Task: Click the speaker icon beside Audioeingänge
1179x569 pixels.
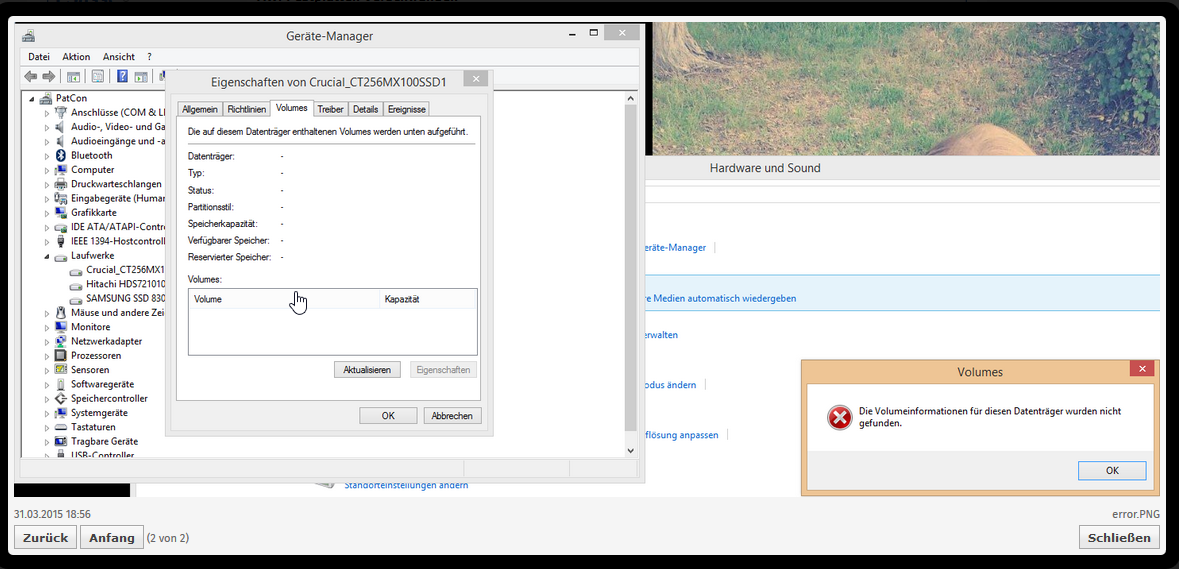Action: pos(62,141)
